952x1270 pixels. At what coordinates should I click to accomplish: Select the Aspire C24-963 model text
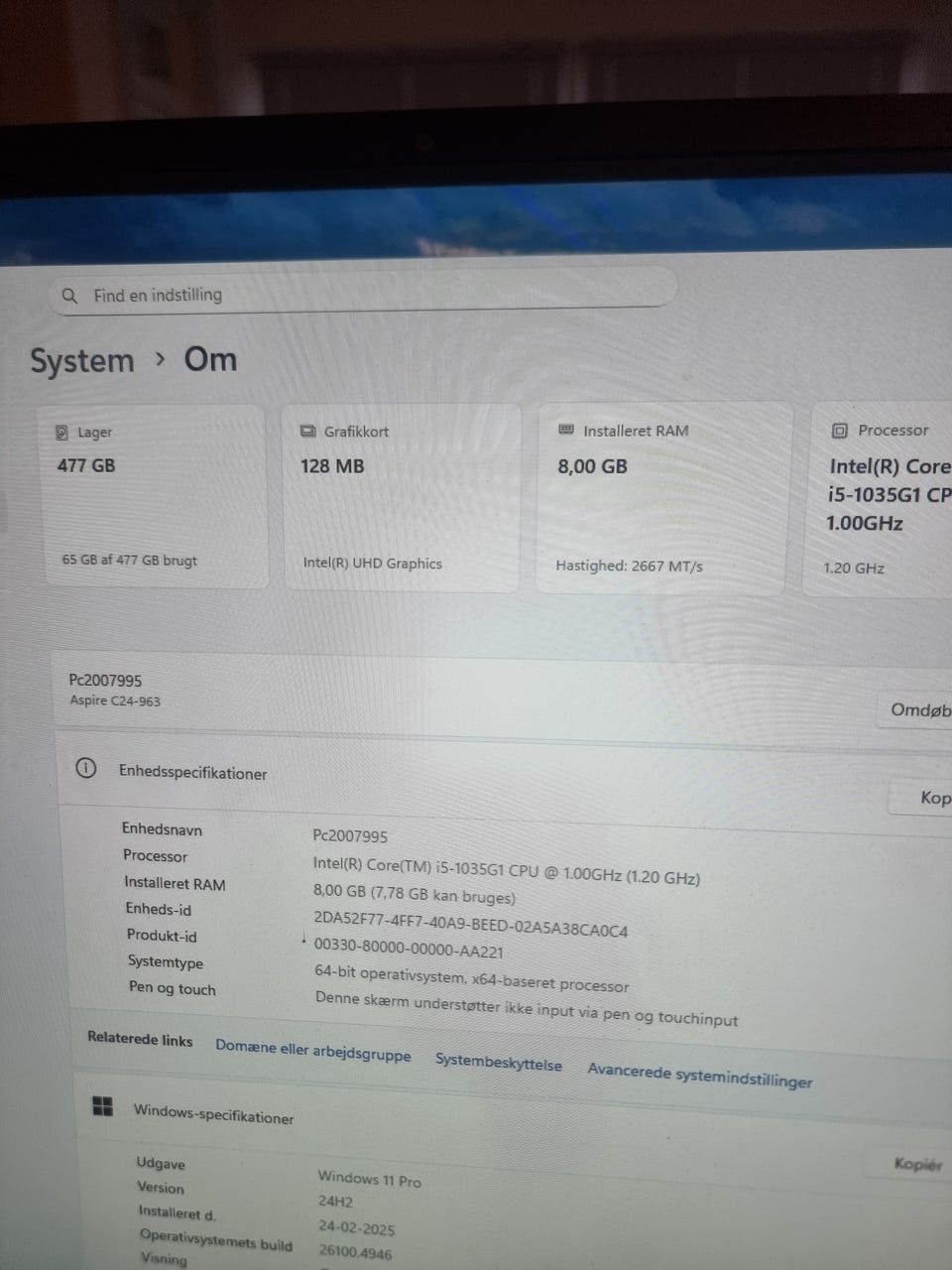tap(115, 700)
